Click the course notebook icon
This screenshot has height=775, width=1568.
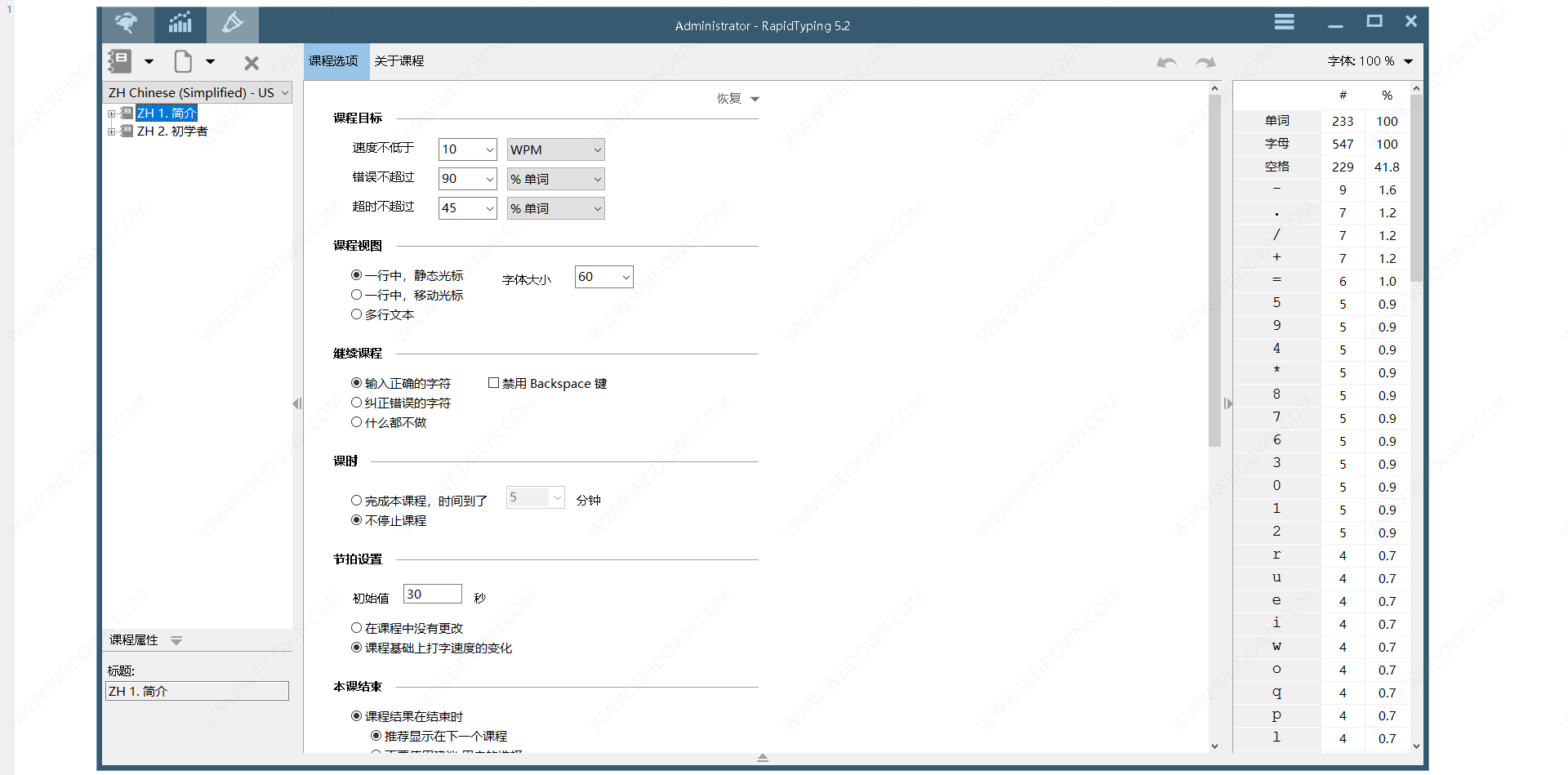coord(120,61)
